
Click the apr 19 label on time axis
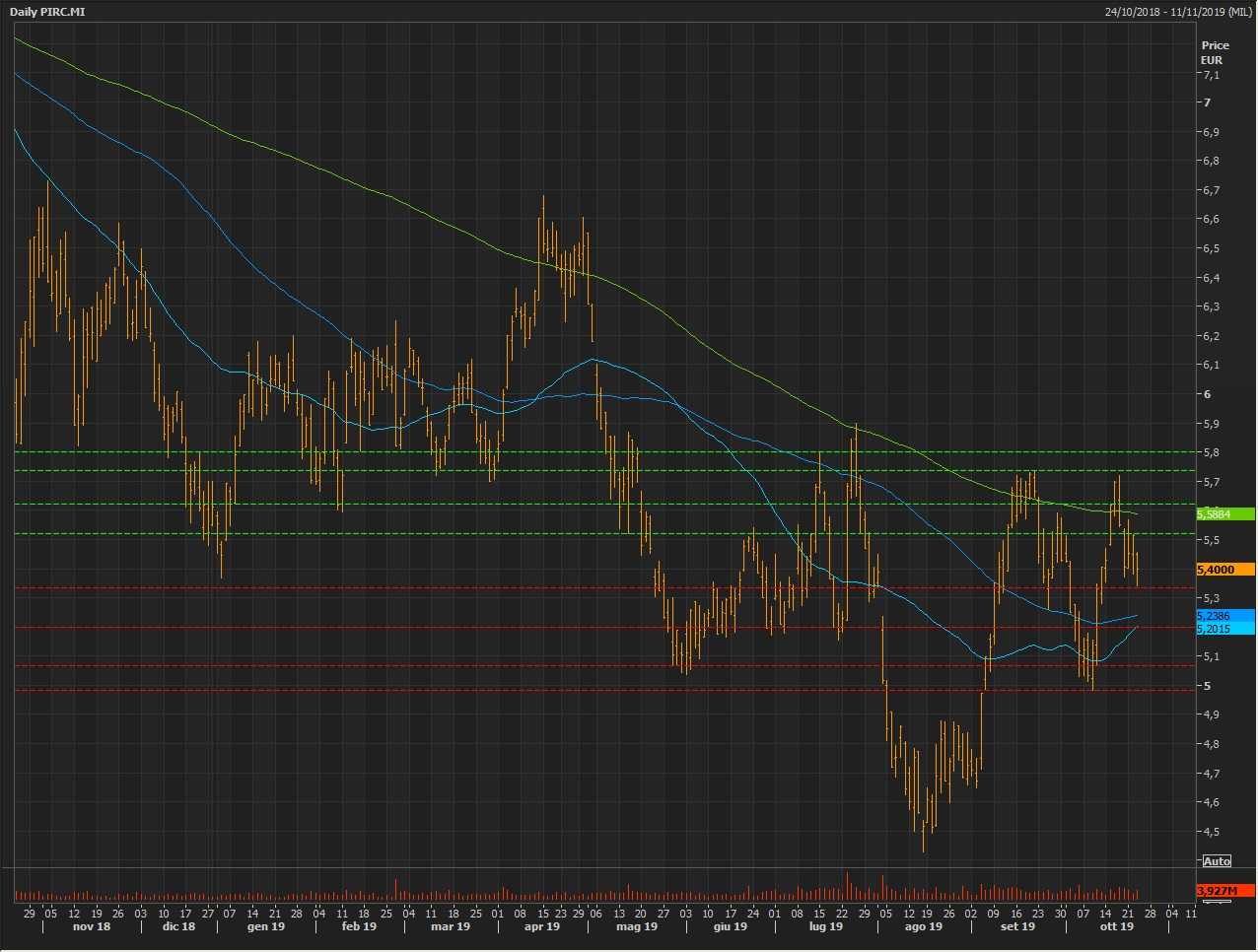click(x=541, y=926)
